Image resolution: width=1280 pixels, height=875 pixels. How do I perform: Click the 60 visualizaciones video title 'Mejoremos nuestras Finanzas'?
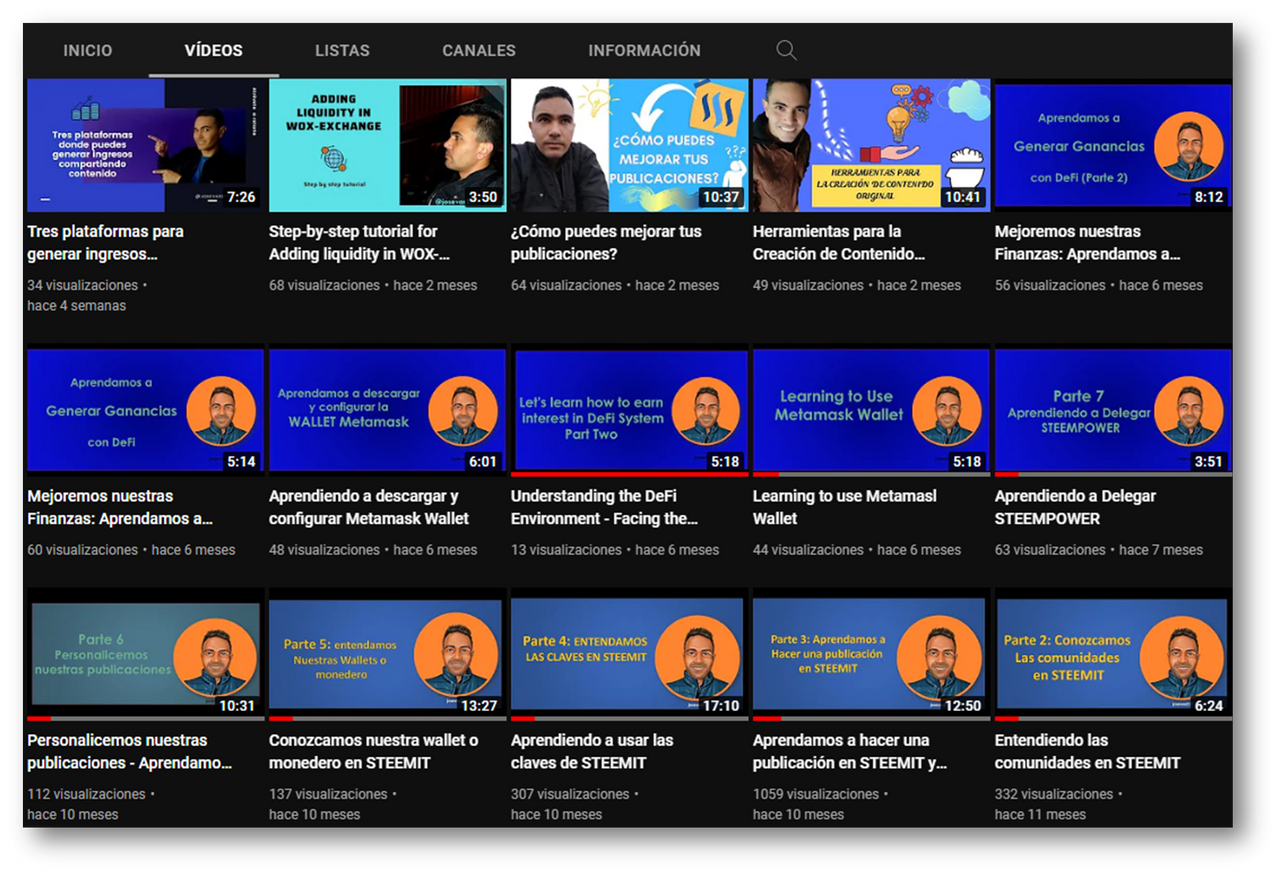(120, 507)
